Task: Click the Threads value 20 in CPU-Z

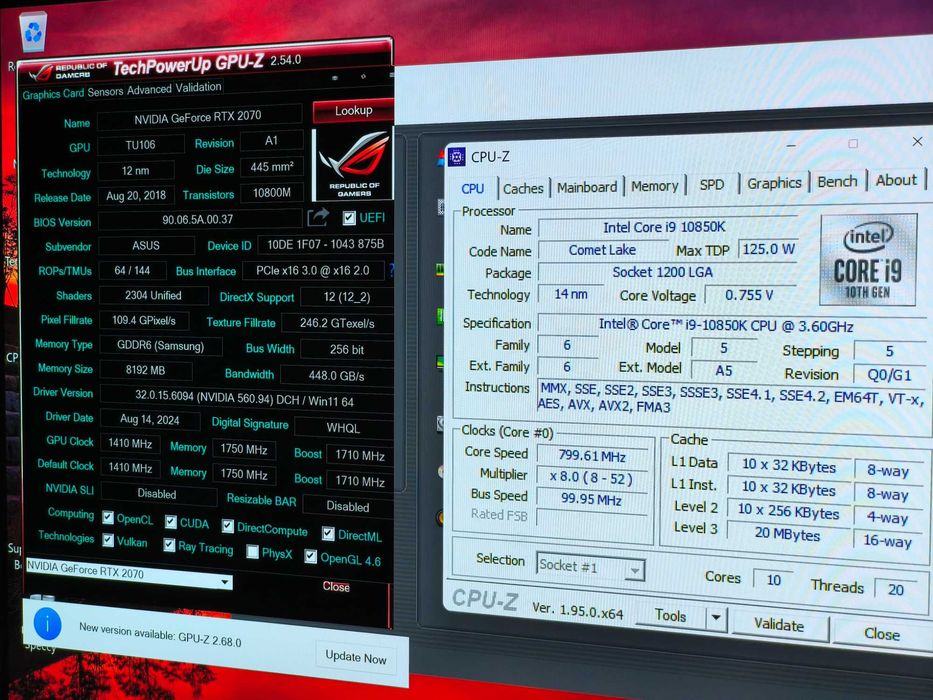Action: 896,589
